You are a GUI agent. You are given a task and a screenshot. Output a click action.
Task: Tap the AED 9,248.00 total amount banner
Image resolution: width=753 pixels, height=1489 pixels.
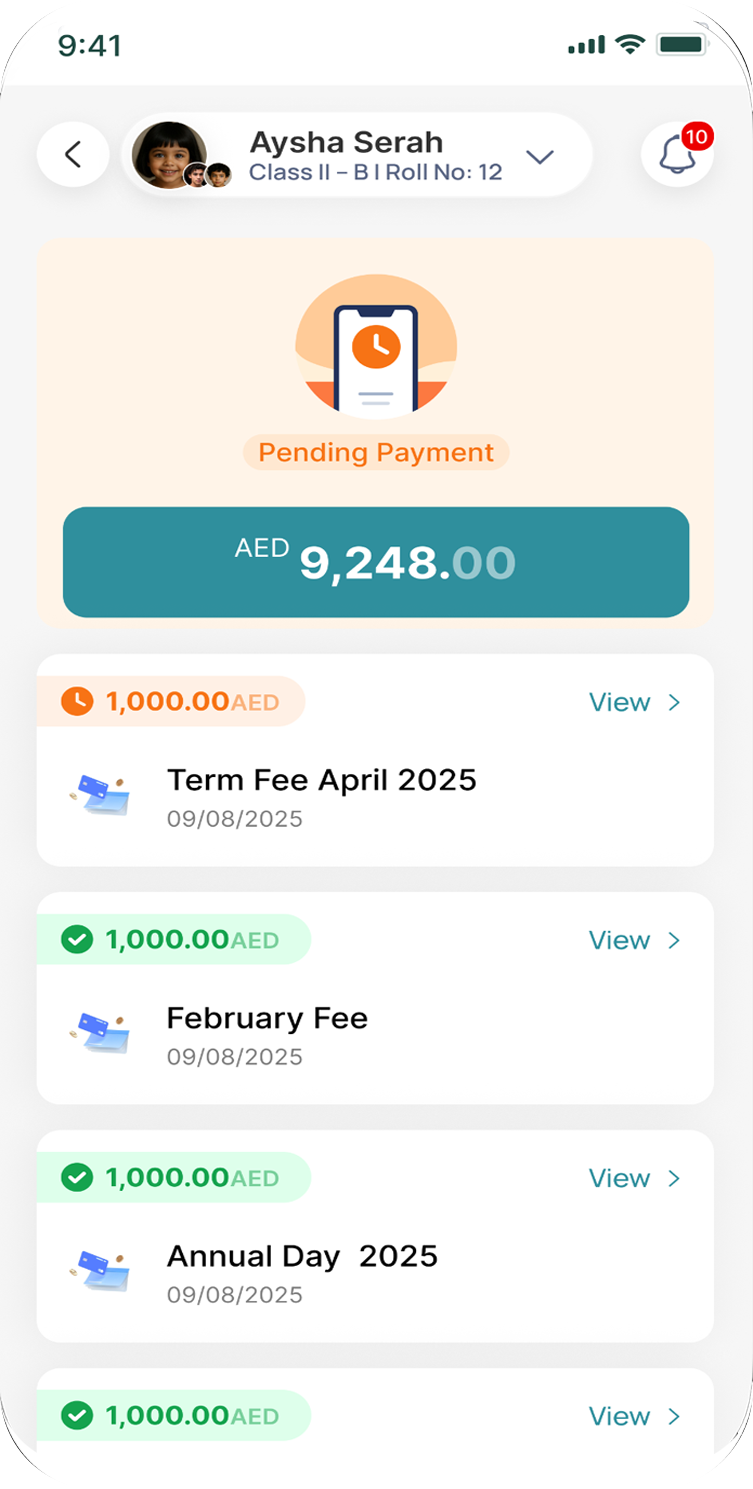376,562
